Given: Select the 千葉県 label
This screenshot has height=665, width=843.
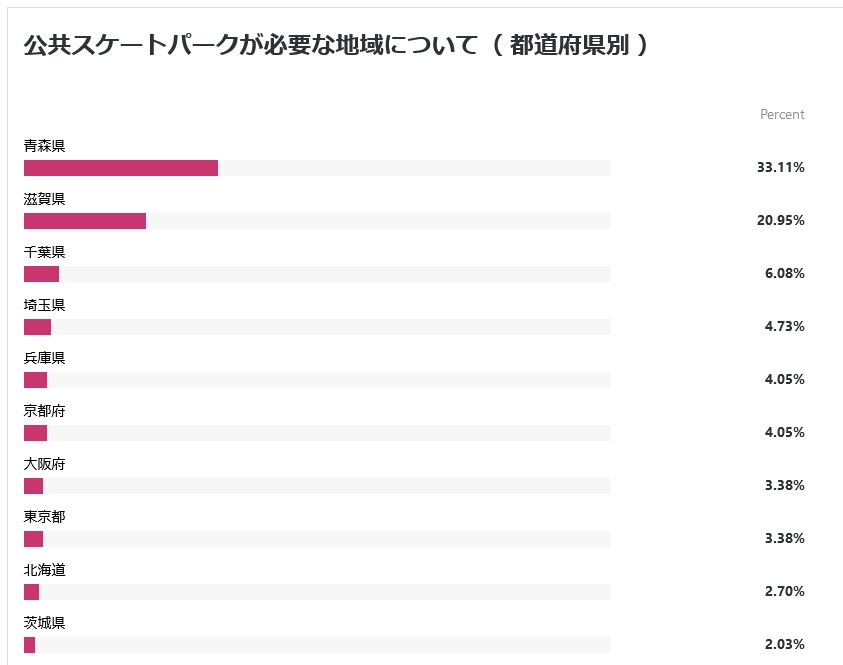Looking at the screenshot, I should tap(45, 252).
